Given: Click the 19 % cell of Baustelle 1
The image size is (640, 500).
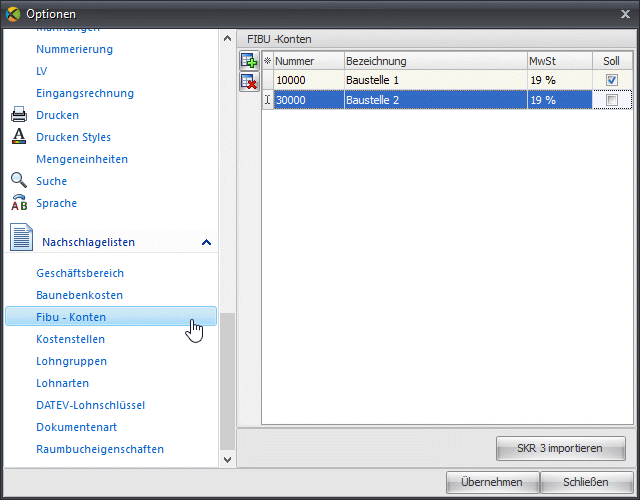Looking at the screenshot, I should 560,80.
